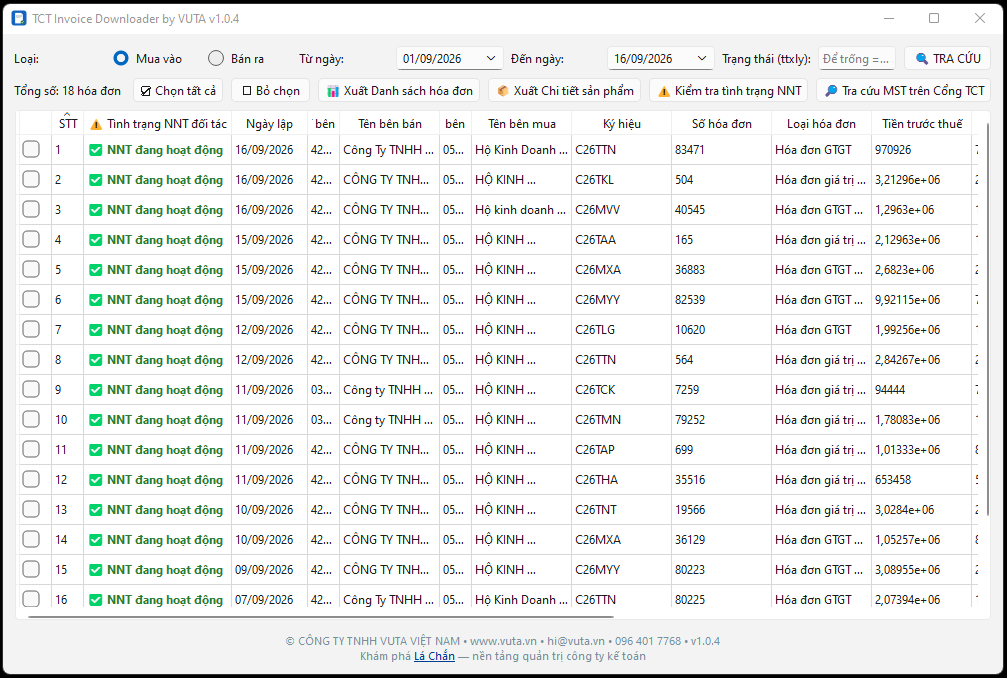Click the green check status icon in row 16
The height and width of the screenshot is (678, 1007).
[96, 600]
